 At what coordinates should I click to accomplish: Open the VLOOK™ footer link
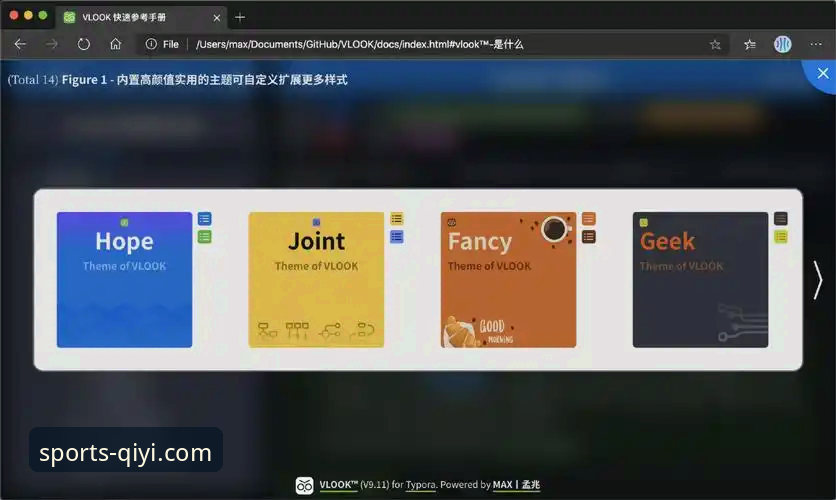coord(339,485)
